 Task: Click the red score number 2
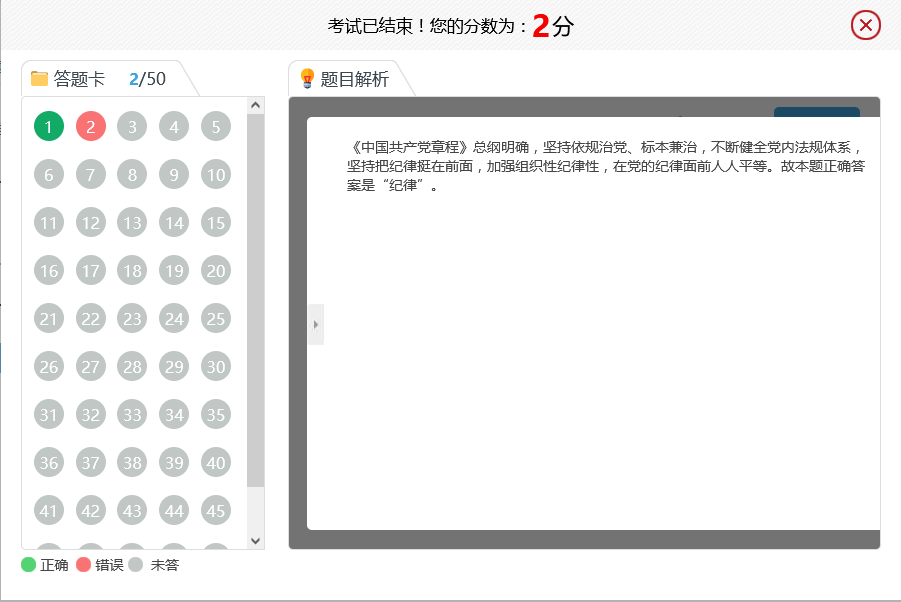541,26
